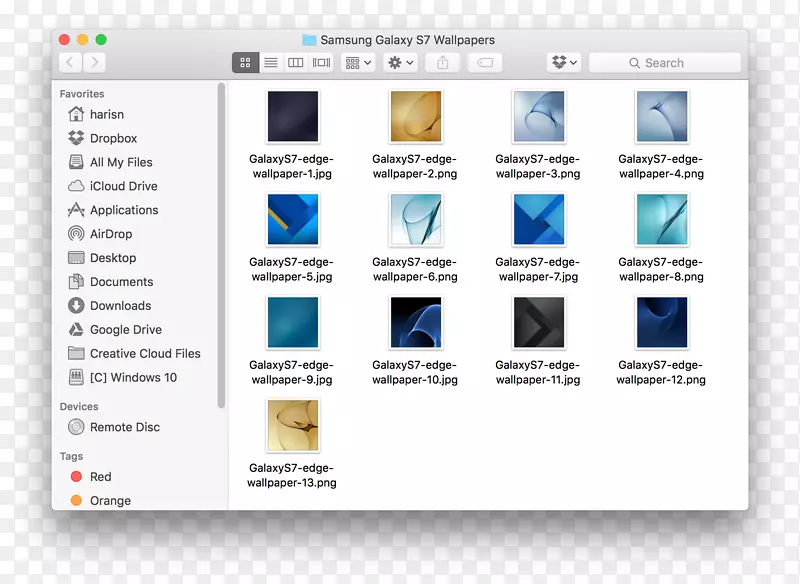Viewport: 800px width, 584px height.
Task: Go forward with the right arrow
Action: tap(95, 63)
